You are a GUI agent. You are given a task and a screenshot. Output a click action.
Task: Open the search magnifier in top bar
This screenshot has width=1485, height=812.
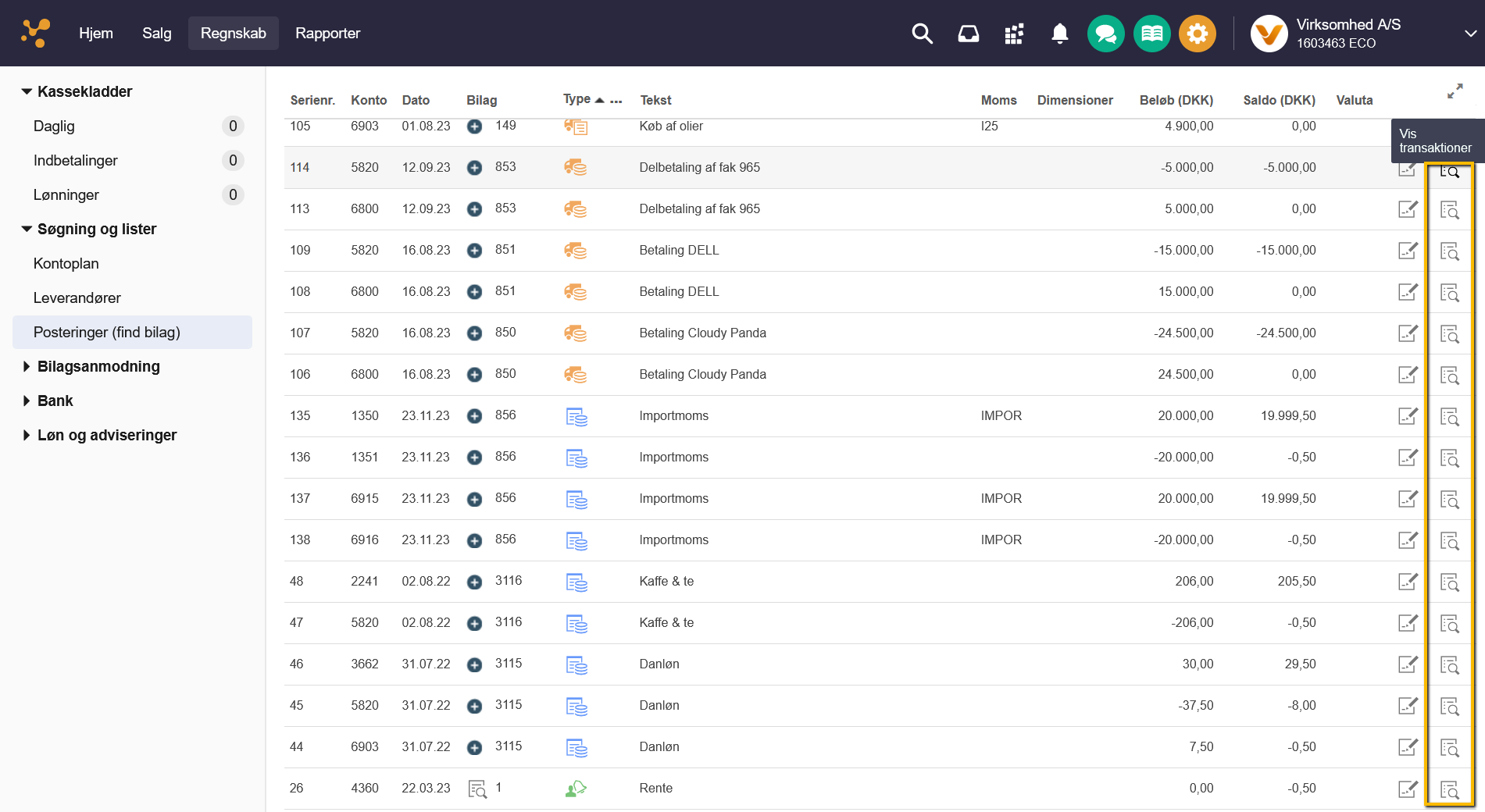(922, 34)
